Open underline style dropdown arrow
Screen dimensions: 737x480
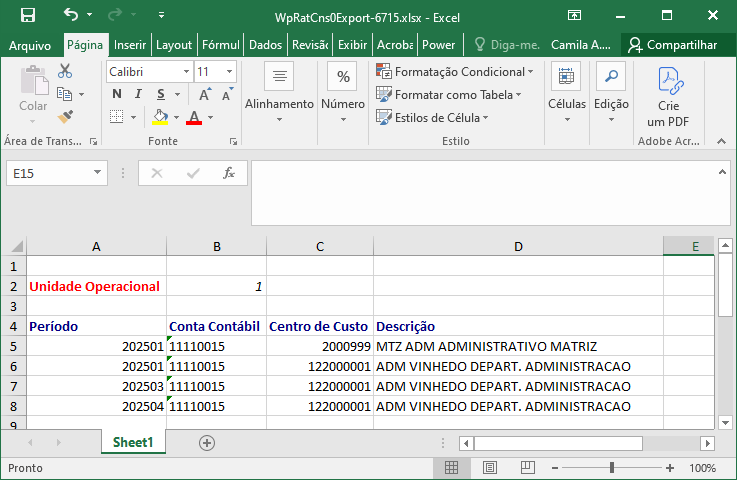(x=177, y=94)
